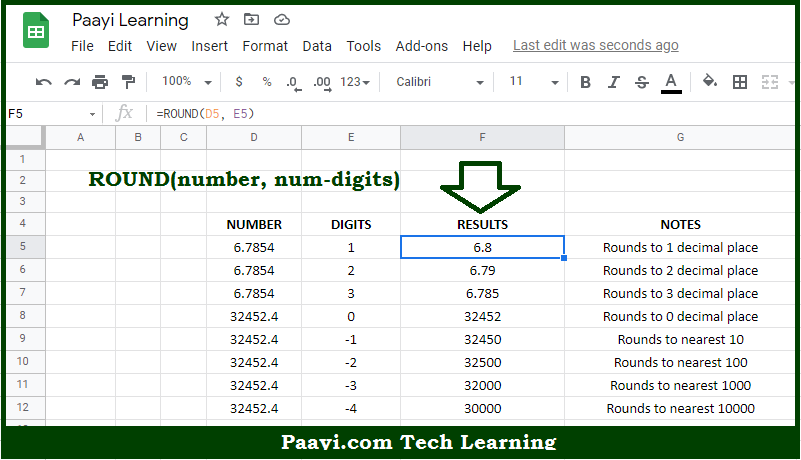Select the result cell 6.785
Image resolution: width=801 pixels, height=460 pixels.
coord(482,293)
